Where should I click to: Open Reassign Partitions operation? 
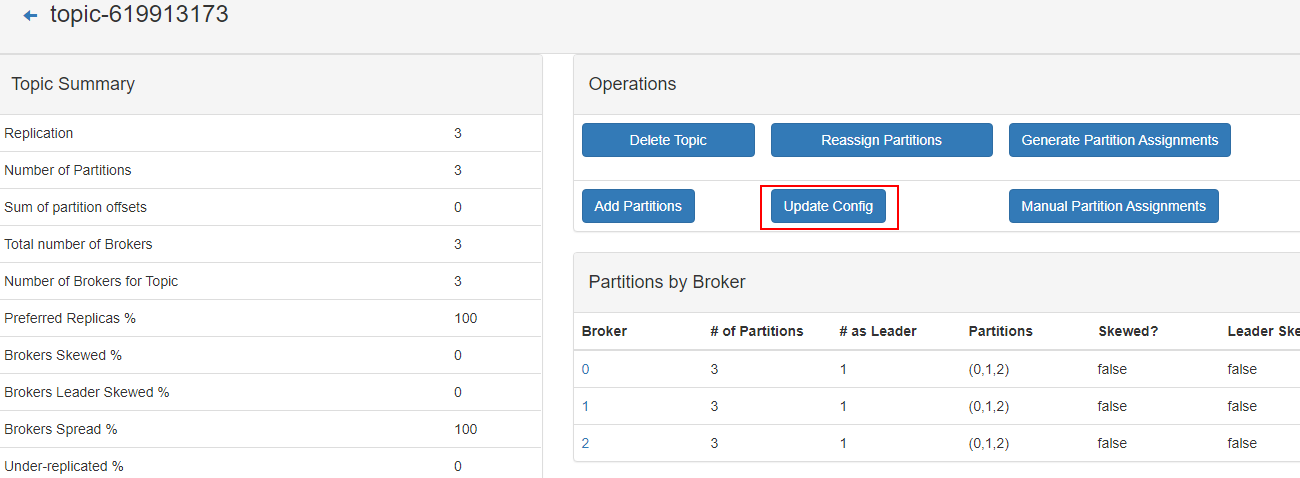click(x=881, y=140)
